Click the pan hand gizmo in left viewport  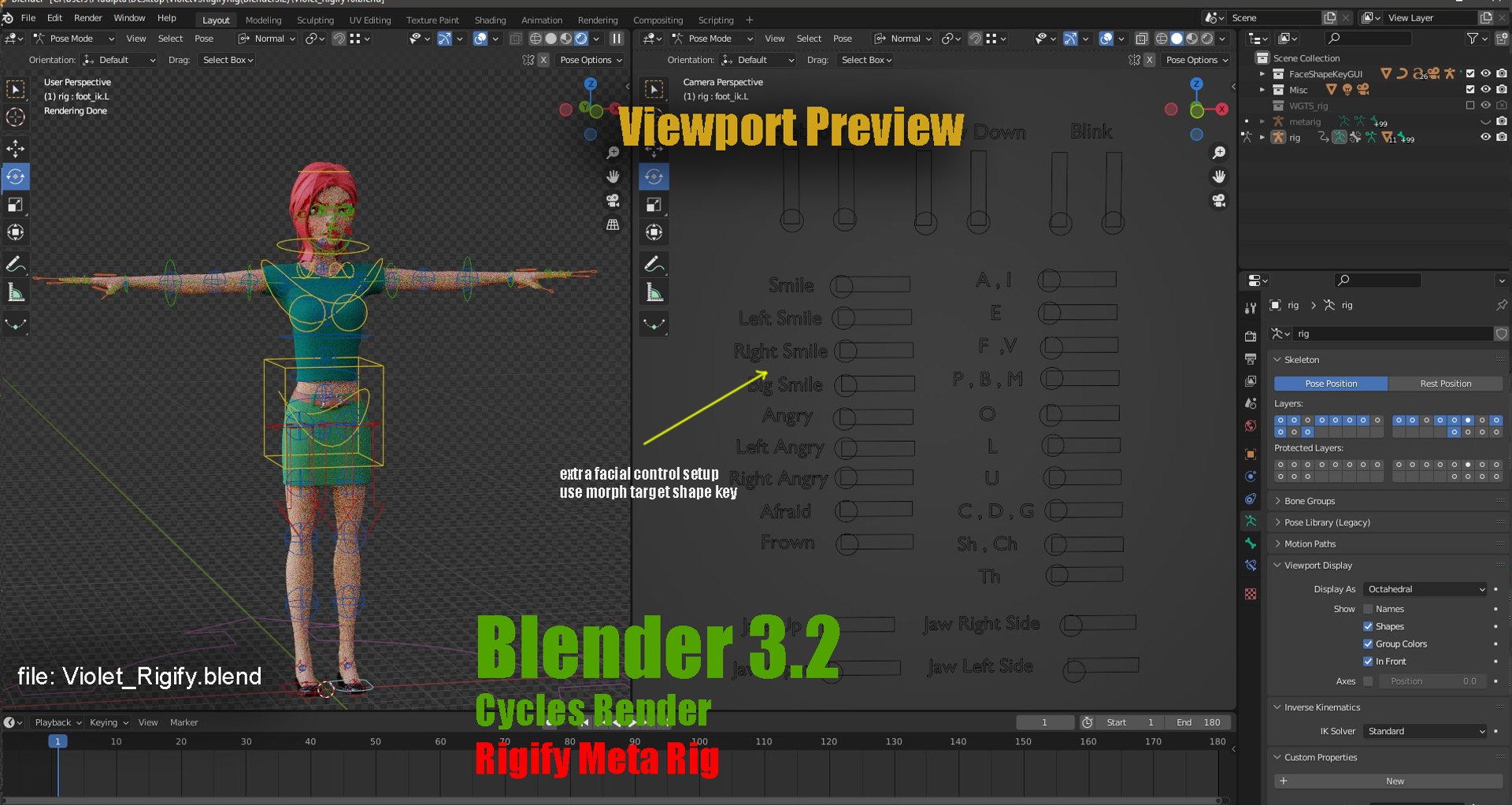[613, 176]
